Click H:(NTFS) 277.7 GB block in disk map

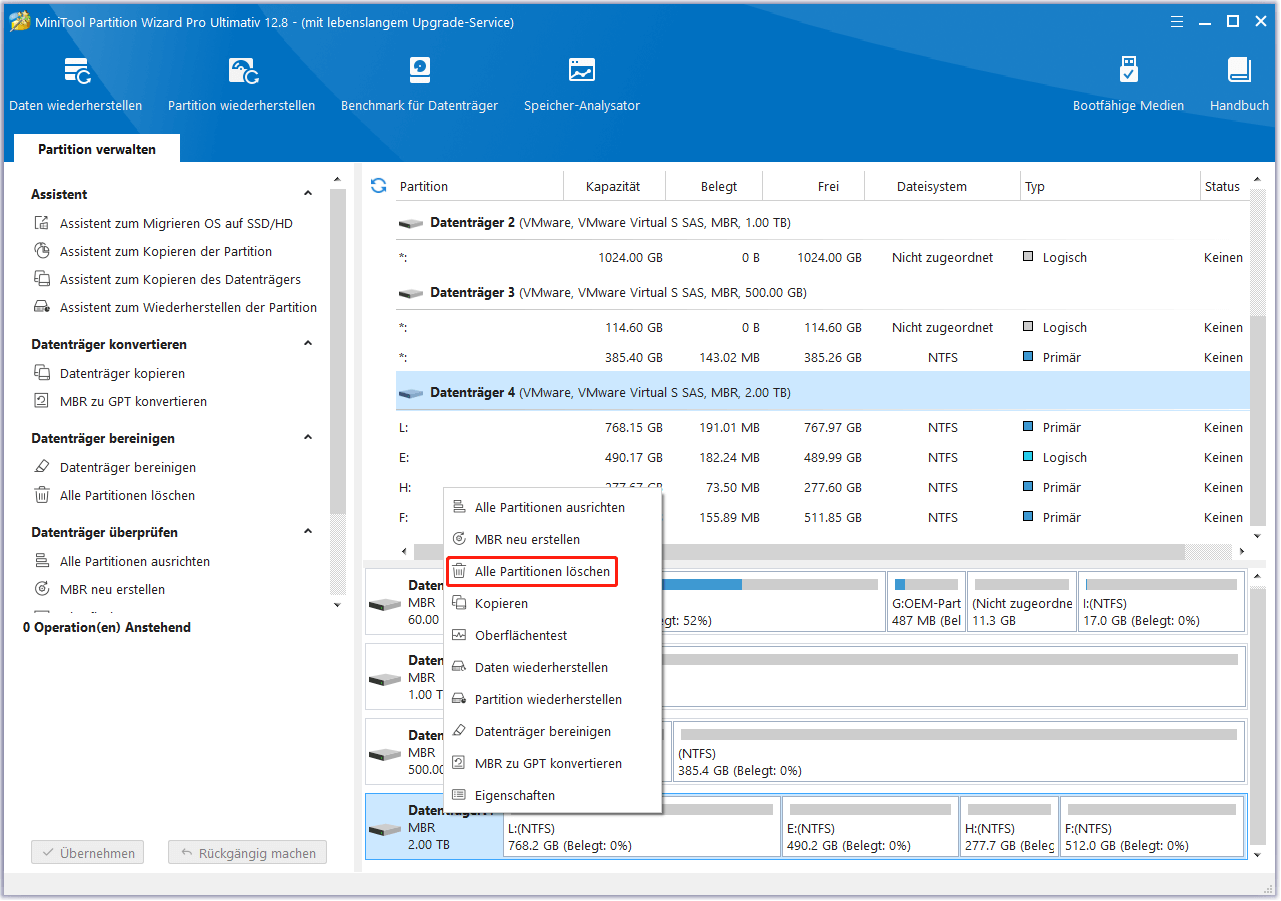tap(1009, 827)
